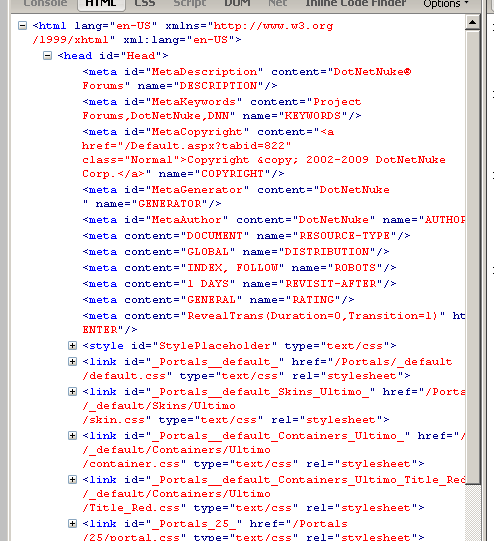494x541 pixels.
Task: Expand the link Containers_Ultimo_Title_Red node
Action: 72,479
